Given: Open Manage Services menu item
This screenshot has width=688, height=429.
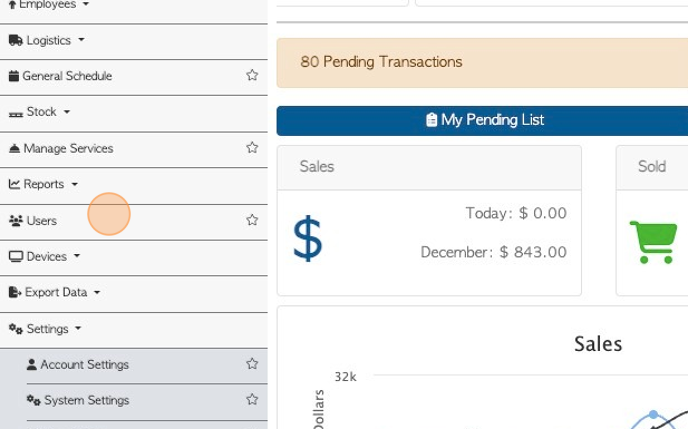Looking at the screenshot, I should (x=68, y=149).
